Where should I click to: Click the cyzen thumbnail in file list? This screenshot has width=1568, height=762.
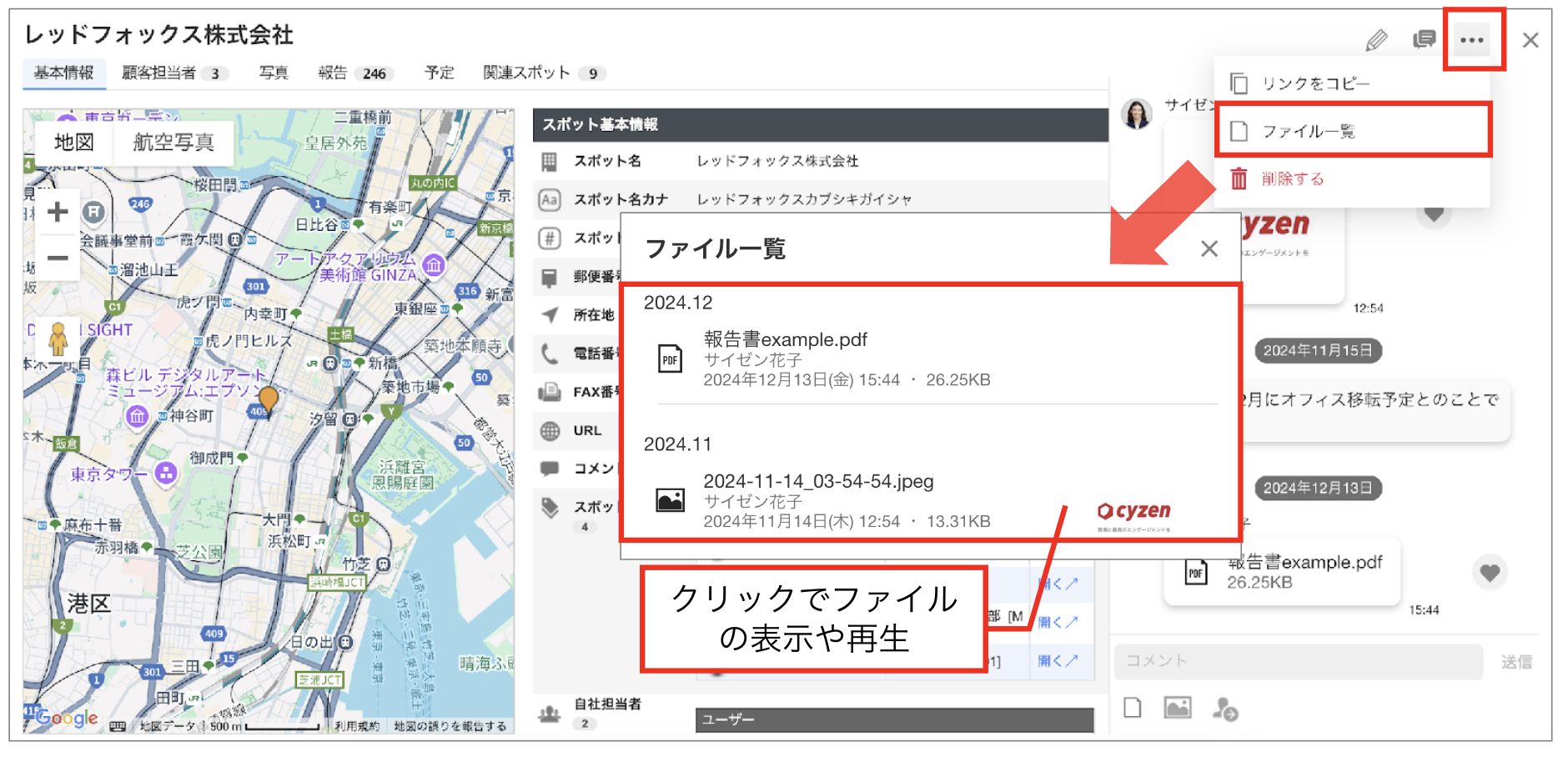pos(1134,514)
